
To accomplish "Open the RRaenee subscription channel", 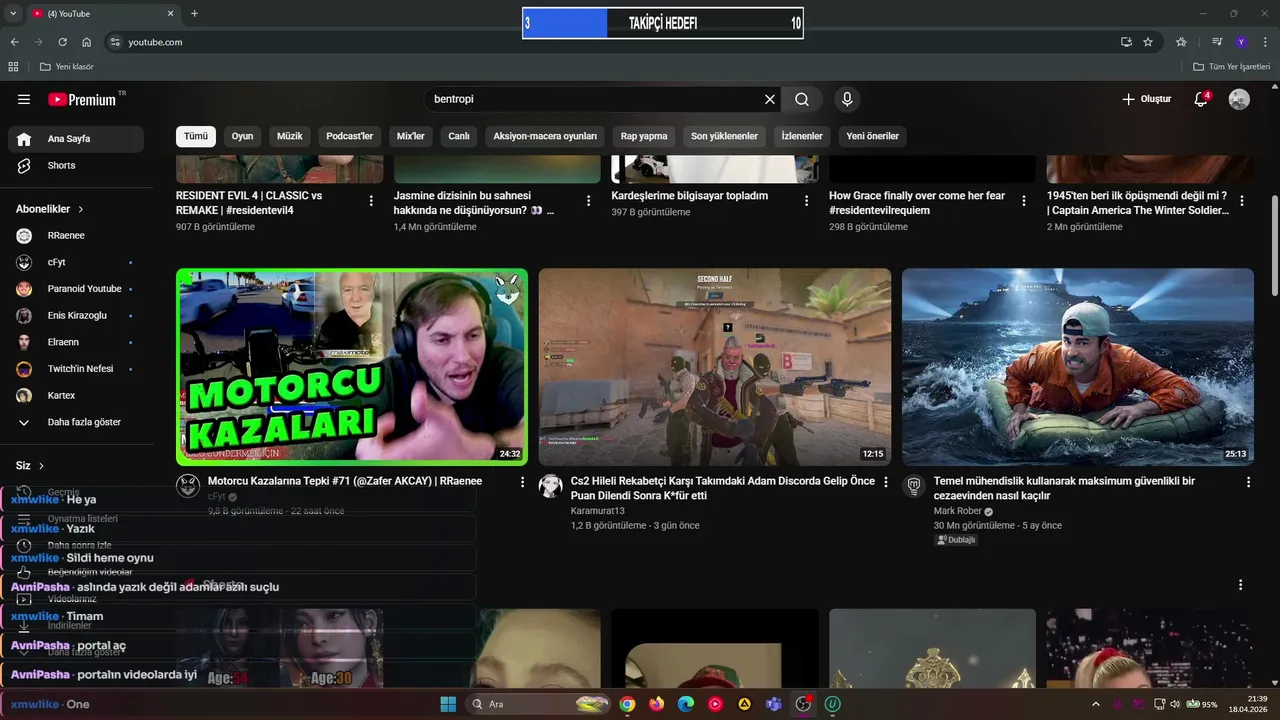I will pyautogui.click(x=76, y=236).
